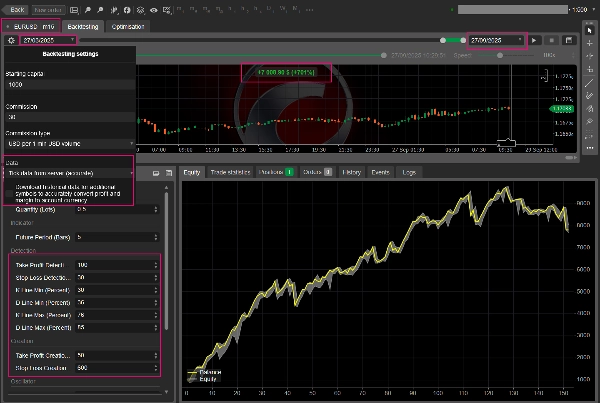Start the backtest with the play button
This screenshot has height=403, width=600.
(535, 40)
